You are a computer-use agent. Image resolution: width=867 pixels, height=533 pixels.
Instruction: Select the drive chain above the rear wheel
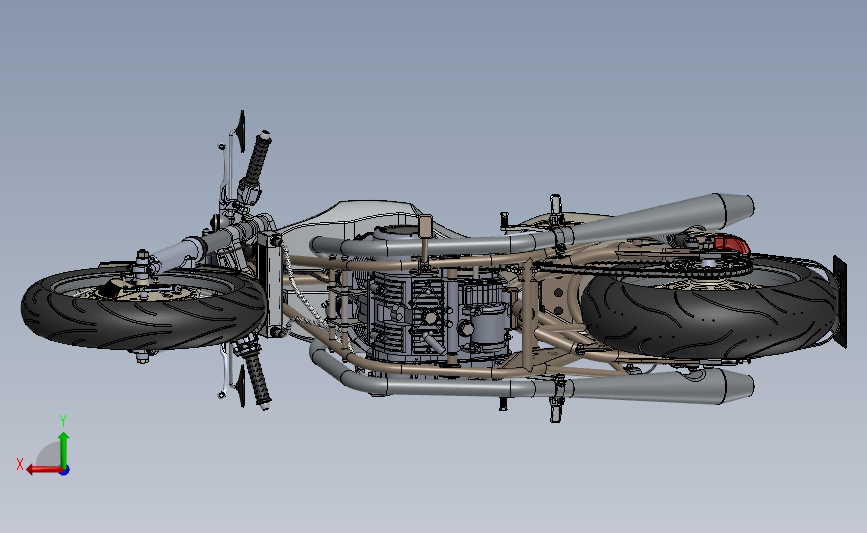(644, 268)
